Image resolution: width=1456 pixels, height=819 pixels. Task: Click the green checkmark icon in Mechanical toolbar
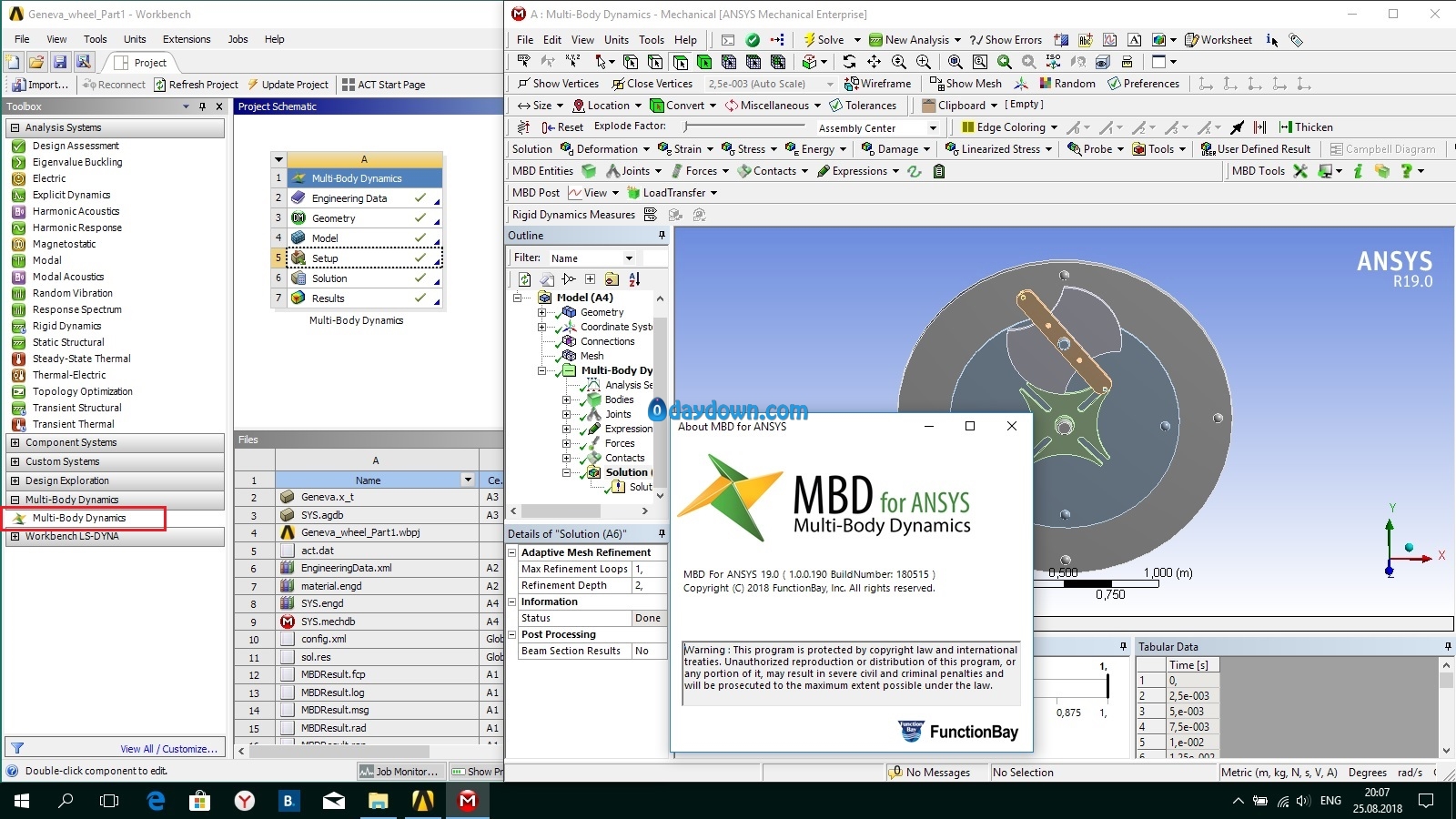[753, 40]
